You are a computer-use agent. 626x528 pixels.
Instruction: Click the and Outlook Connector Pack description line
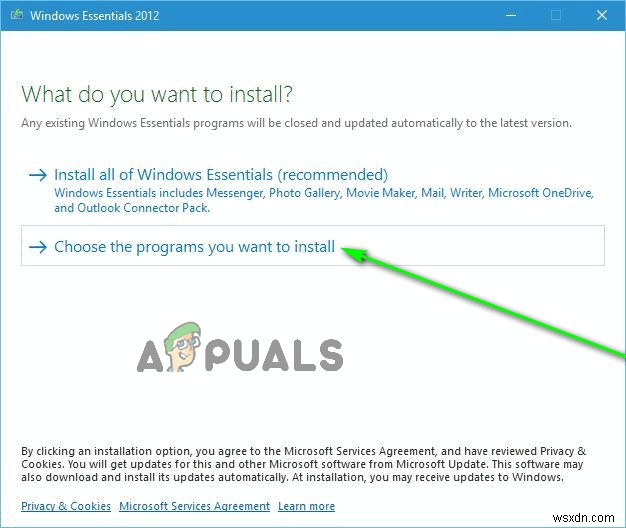tap(132, 208)
